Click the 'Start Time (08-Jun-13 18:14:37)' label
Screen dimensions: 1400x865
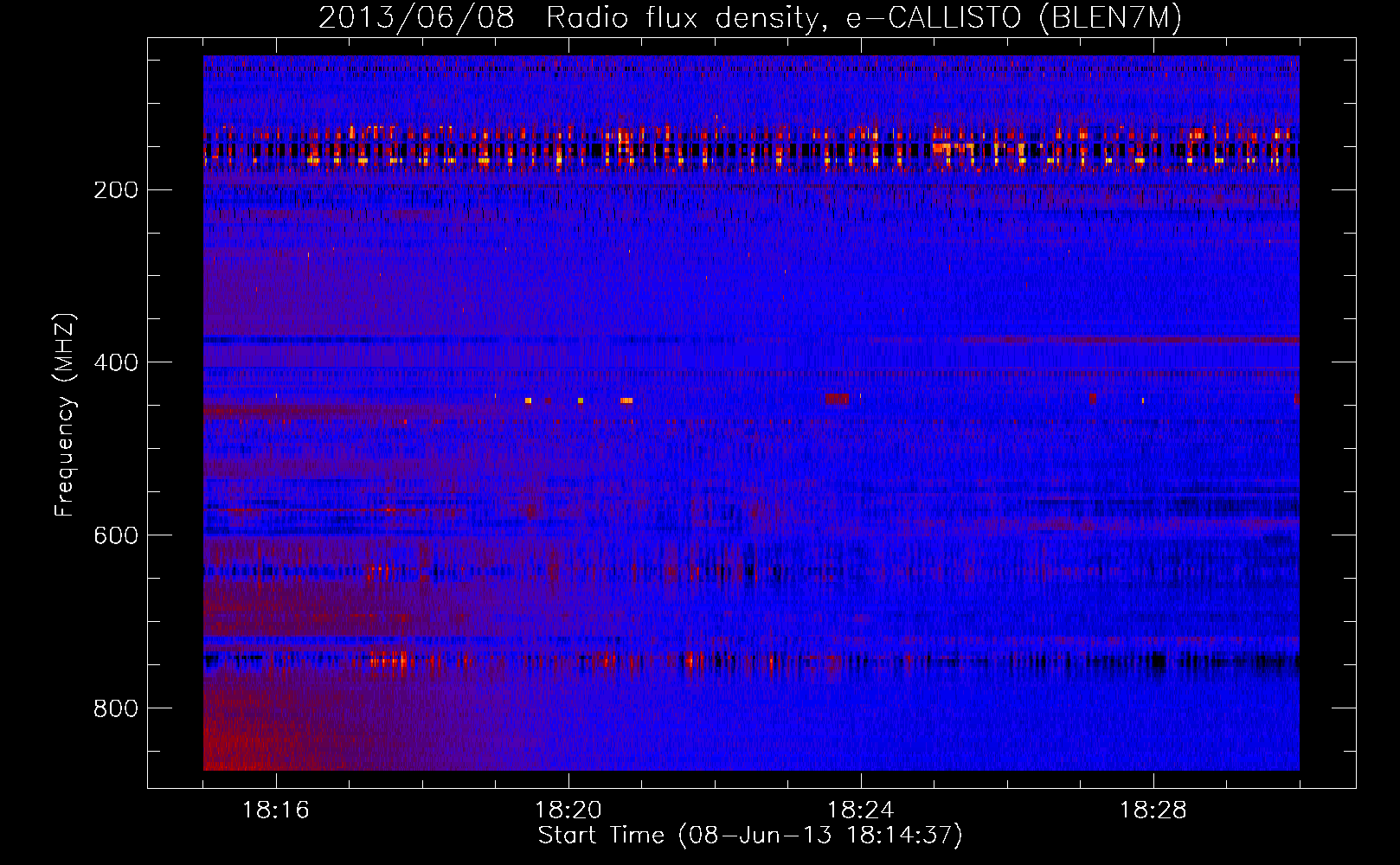750,836
